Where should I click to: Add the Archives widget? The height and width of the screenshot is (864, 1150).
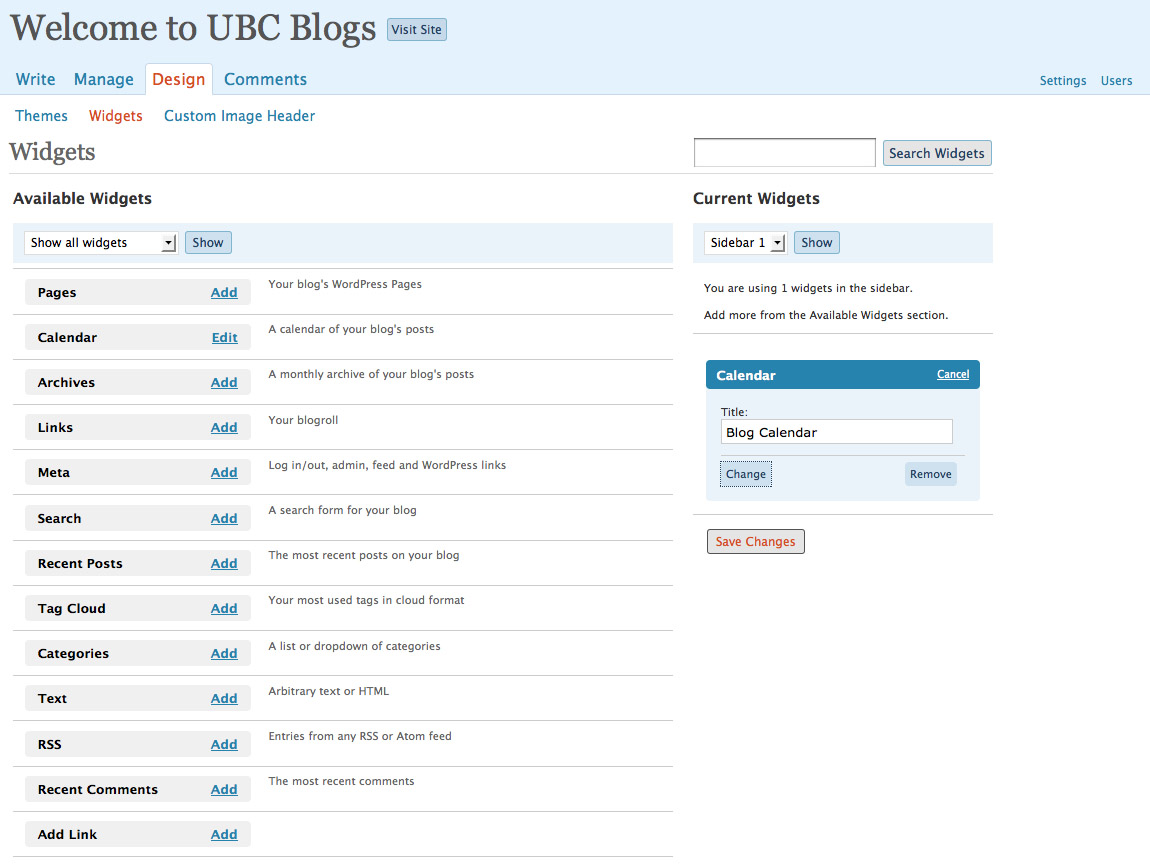coord(224,382)
